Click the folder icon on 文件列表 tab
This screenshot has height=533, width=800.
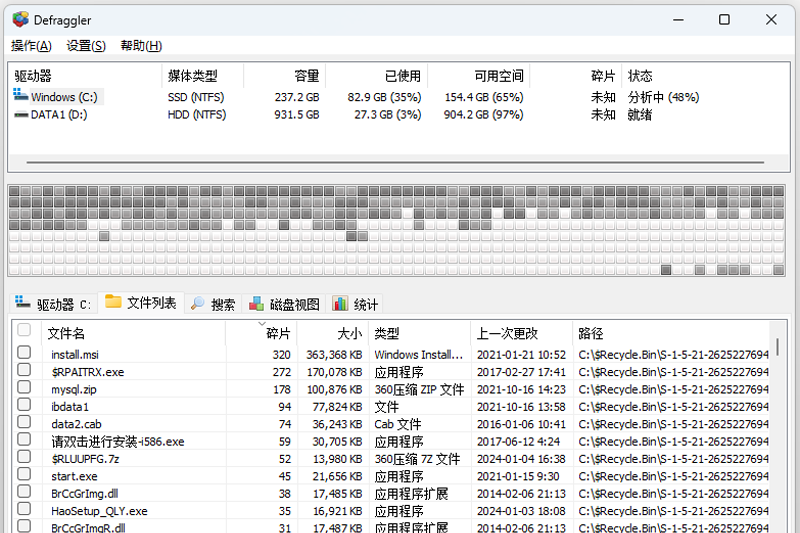113,302
